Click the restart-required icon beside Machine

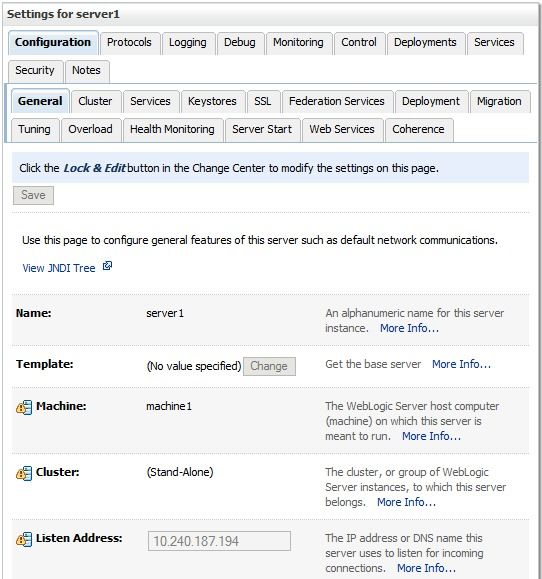pos(24,407)
